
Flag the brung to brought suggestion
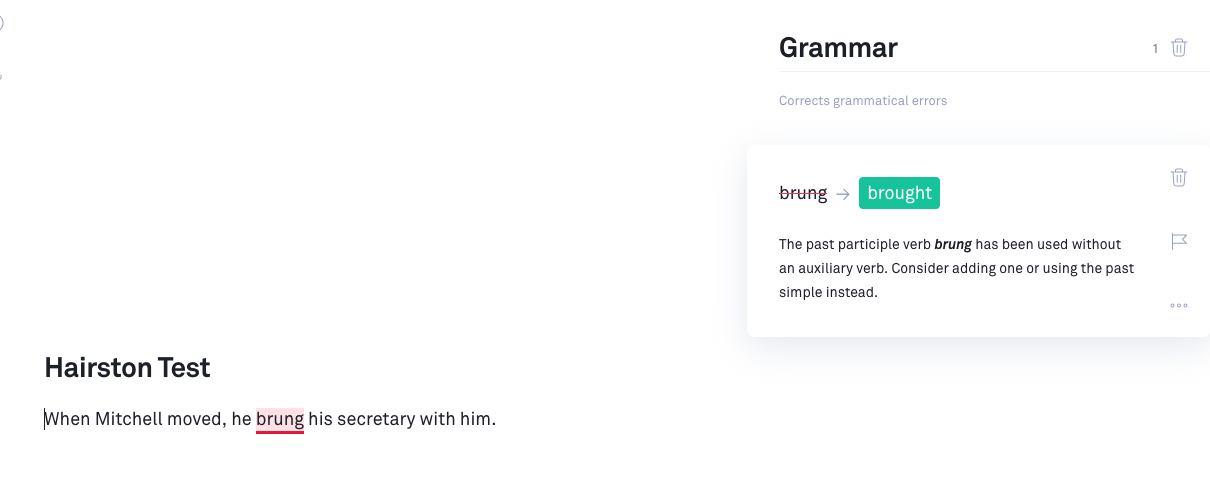click(x=1179, y=241)
